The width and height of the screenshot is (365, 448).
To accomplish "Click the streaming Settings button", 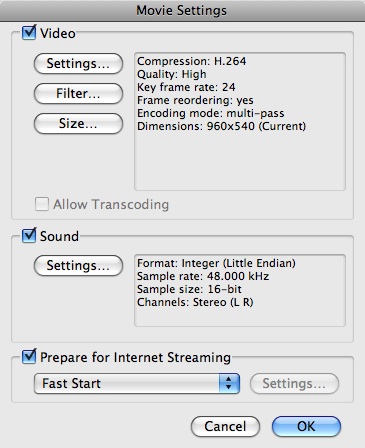I will pyautogui.click(x=294, y=383).
